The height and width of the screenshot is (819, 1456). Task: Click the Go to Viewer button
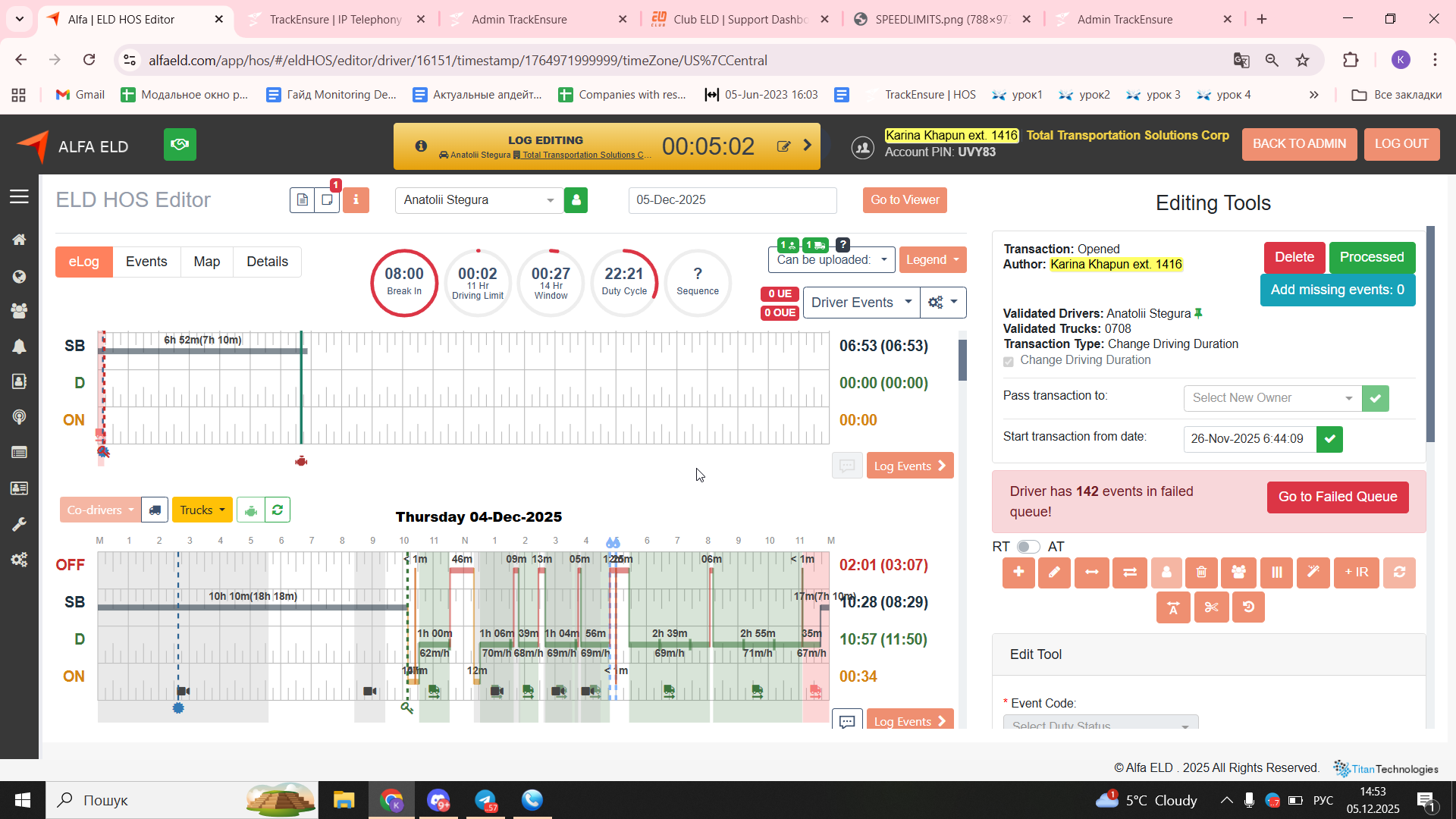coord(904,200)
